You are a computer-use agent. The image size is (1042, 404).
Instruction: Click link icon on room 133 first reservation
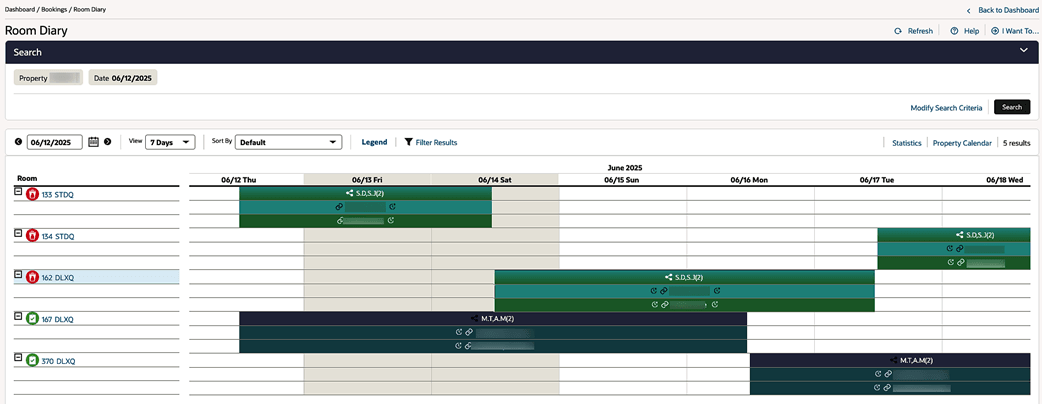[340, 207]
